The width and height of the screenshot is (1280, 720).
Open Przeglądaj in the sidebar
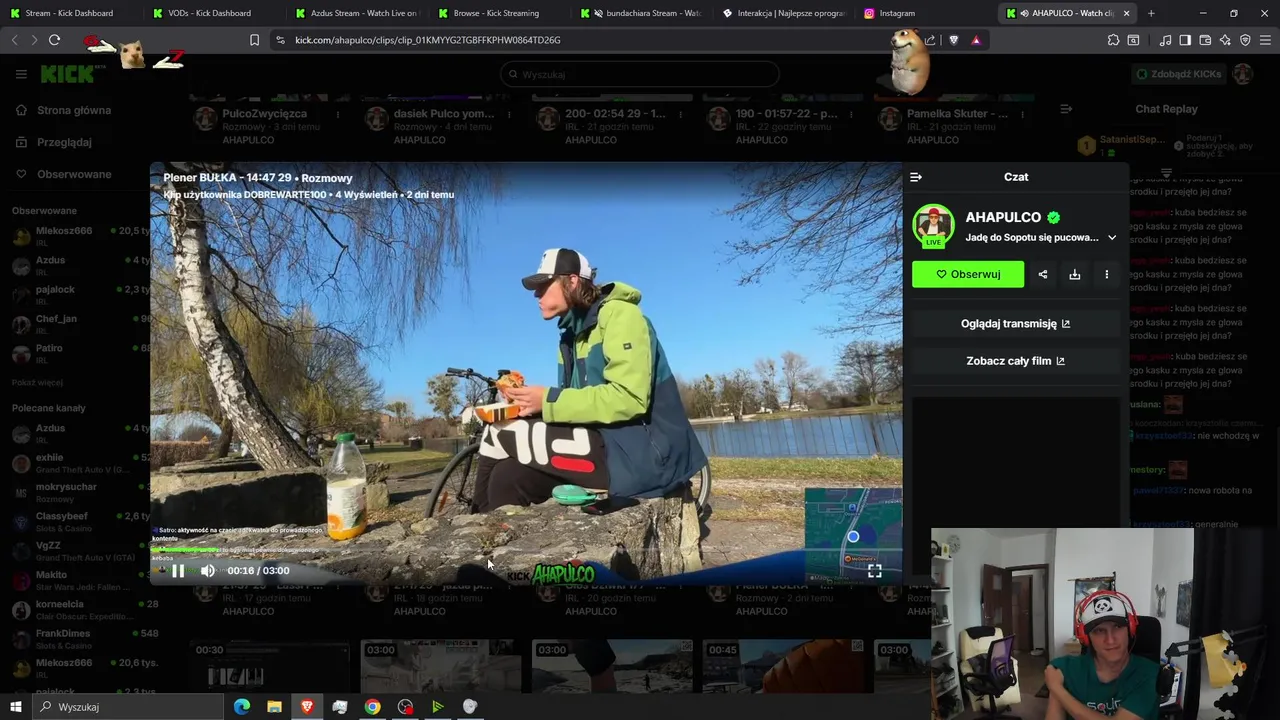point(64,142)
